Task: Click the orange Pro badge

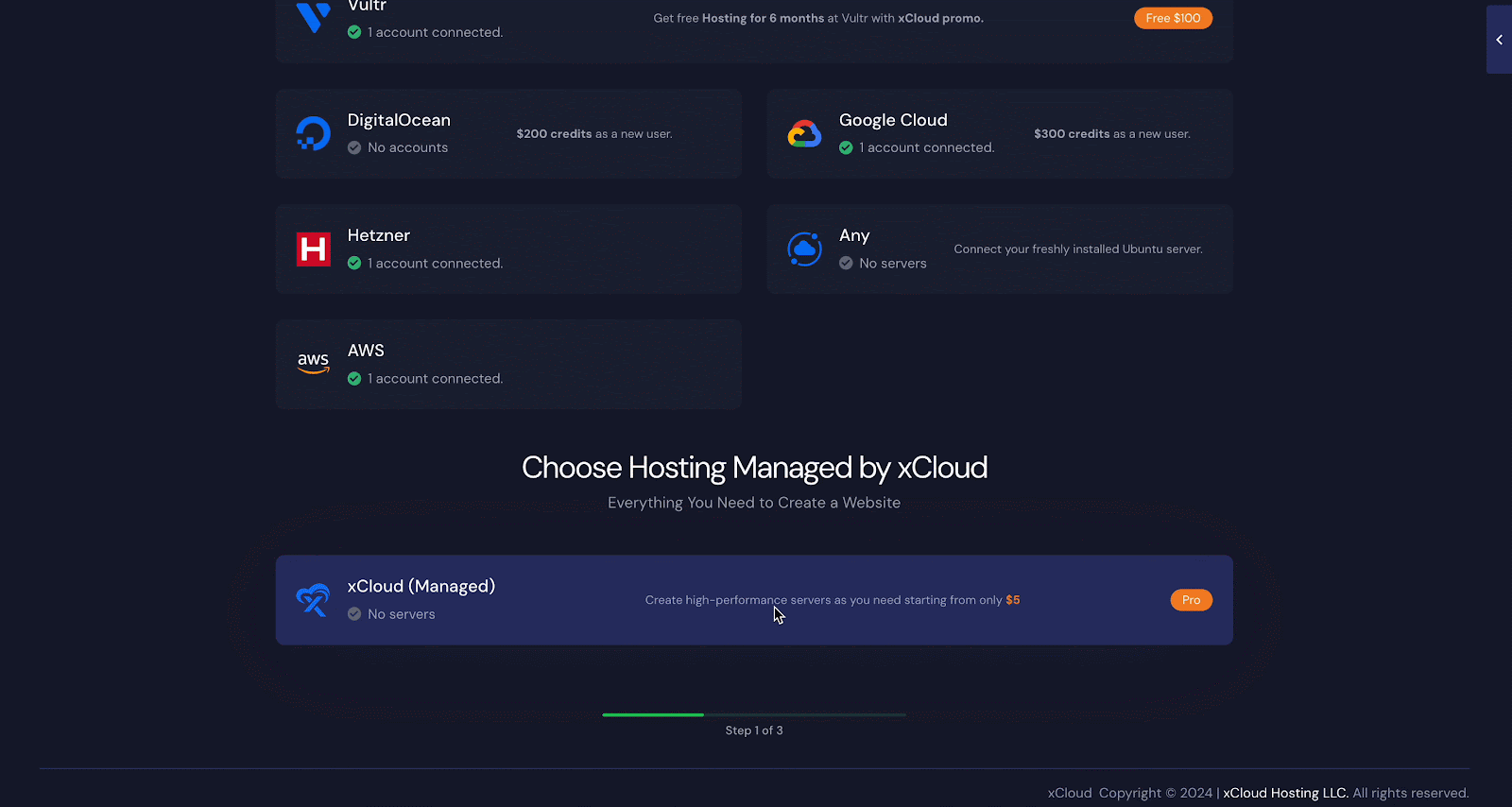Action: point(1191,600)
